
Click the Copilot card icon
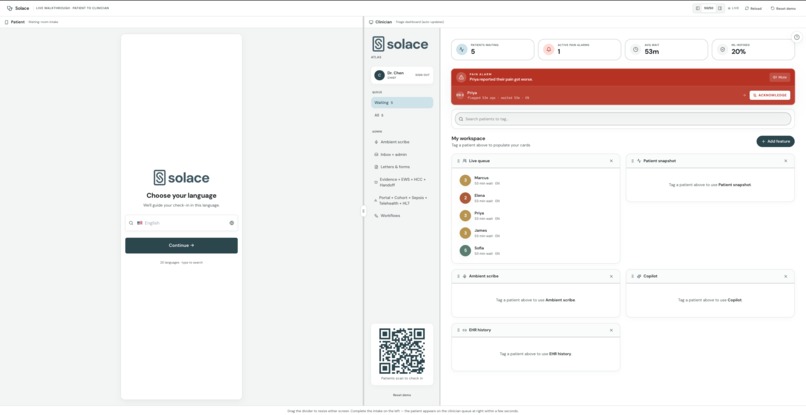pos(639,276)
